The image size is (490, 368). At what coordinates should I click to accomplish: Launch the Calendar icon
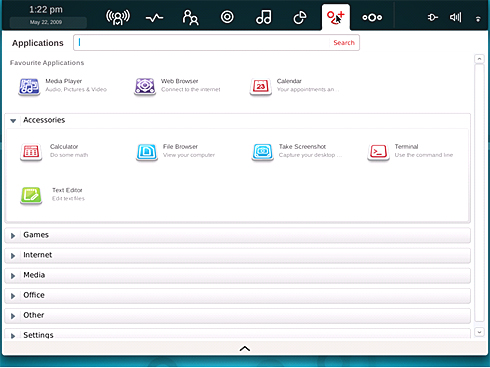click(261, 86)
